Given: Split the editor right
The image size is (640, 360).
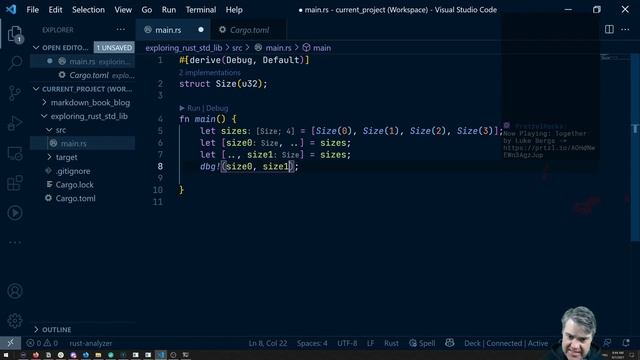Looking at the screenshot, I should (609, 29).
